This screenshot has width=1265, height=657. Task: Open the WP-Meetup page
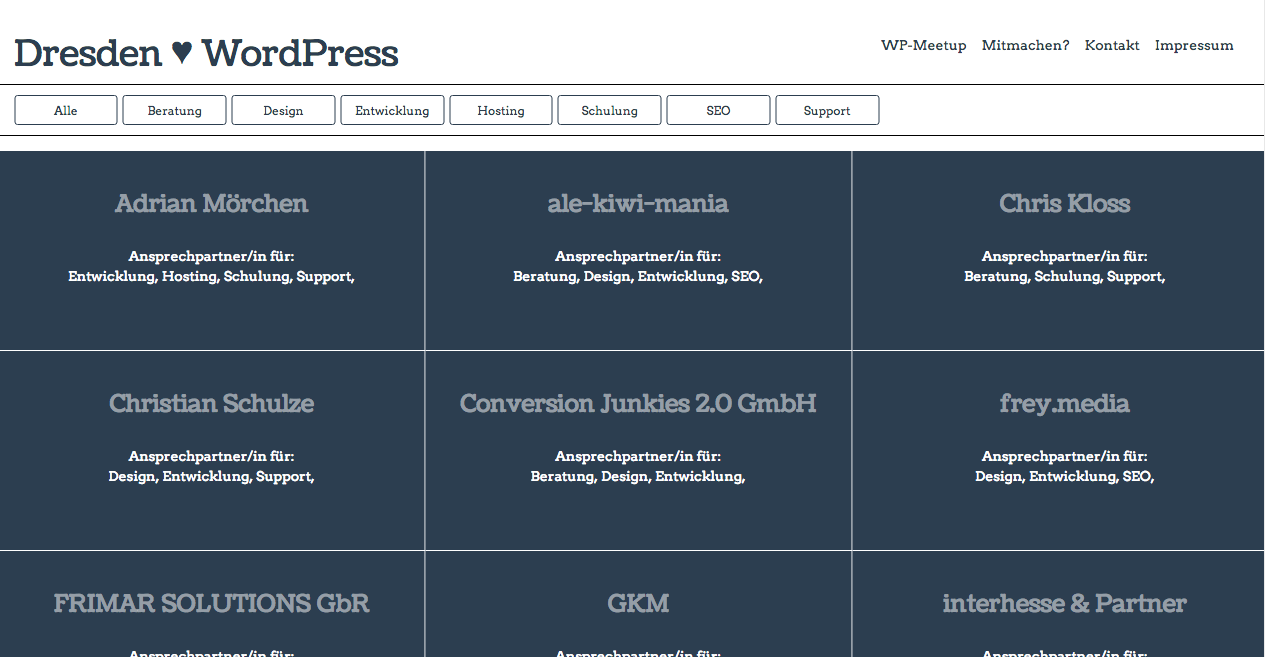[923, 46]
